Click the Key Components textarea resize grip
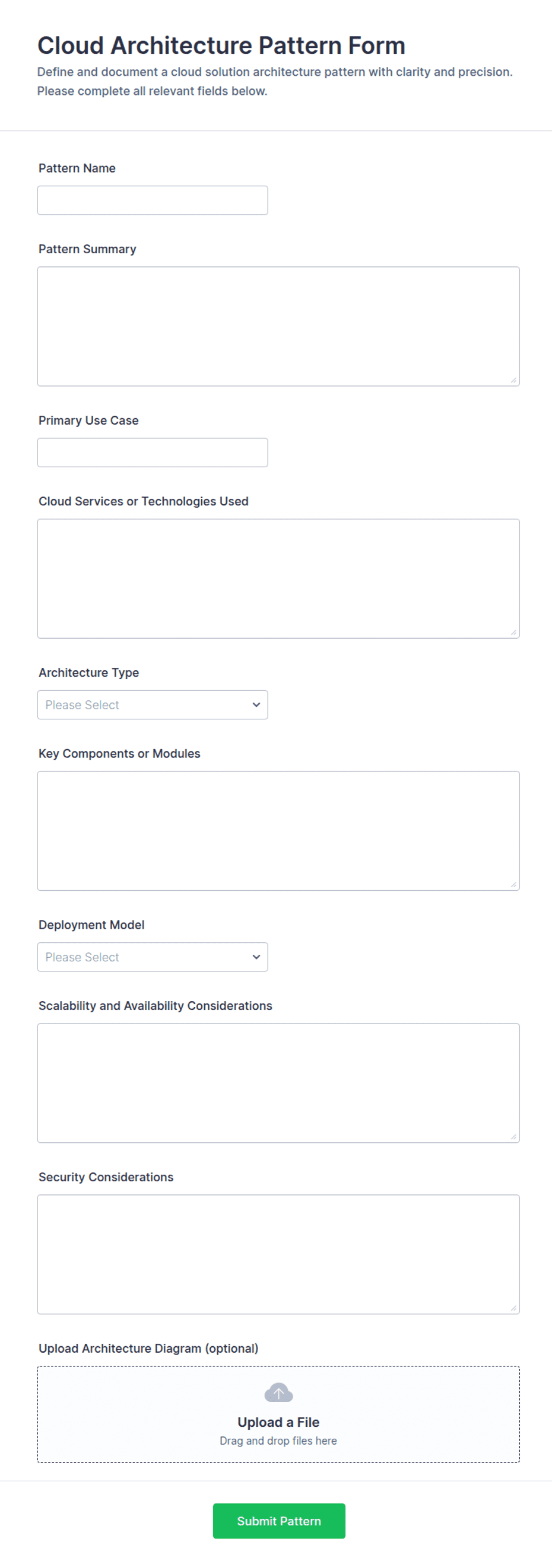Viewport: 552px width, 1568px height. coord(513,884)
